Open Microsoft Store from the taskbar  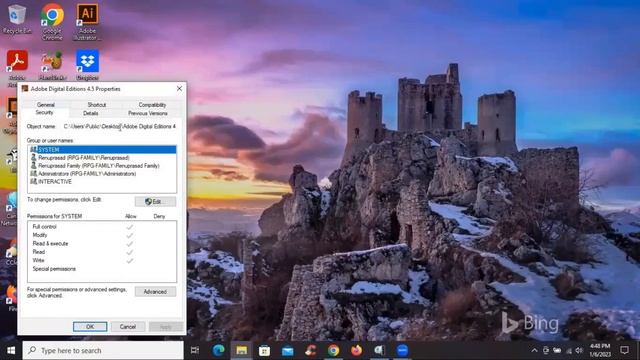264,351
